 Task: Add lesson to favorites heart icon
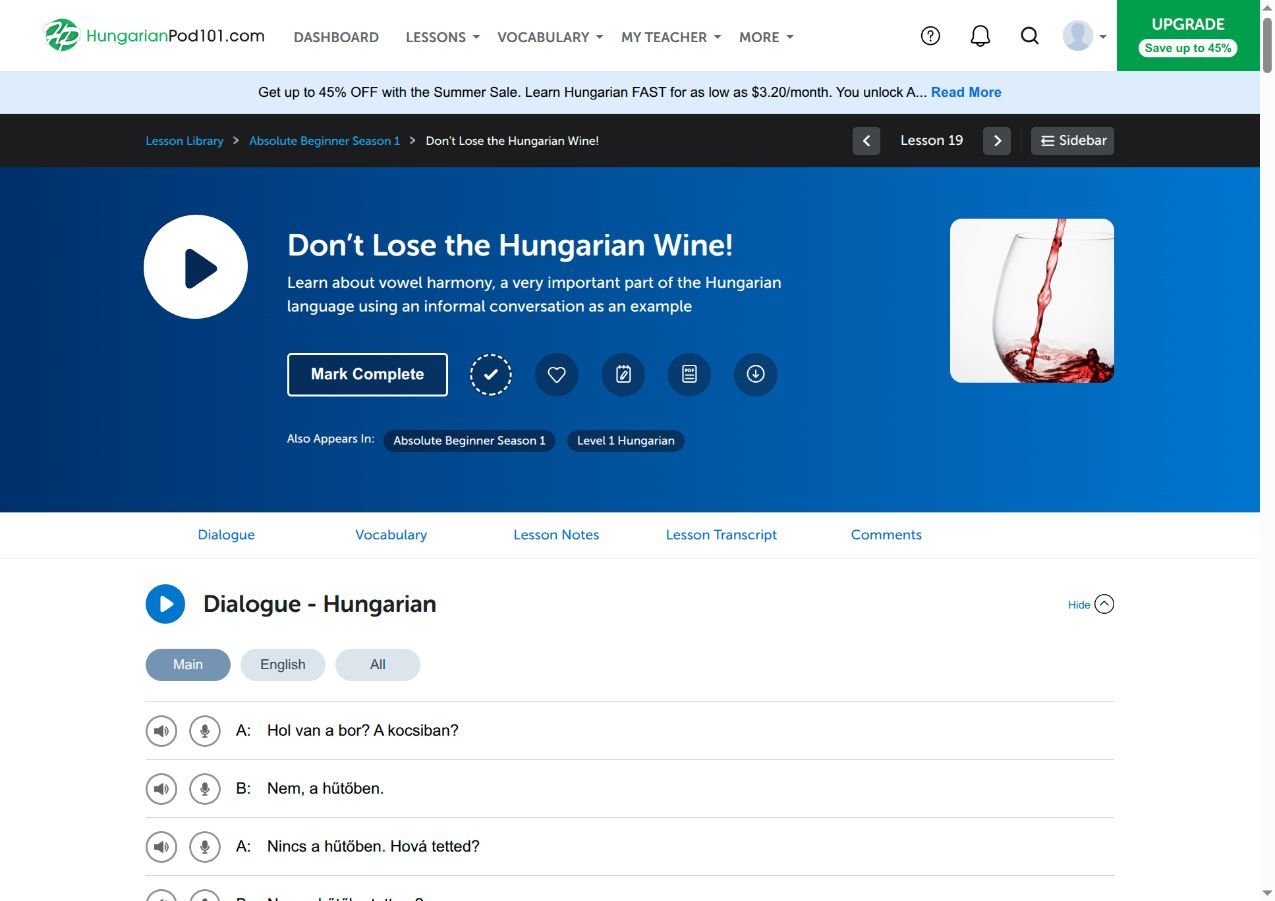557,375
